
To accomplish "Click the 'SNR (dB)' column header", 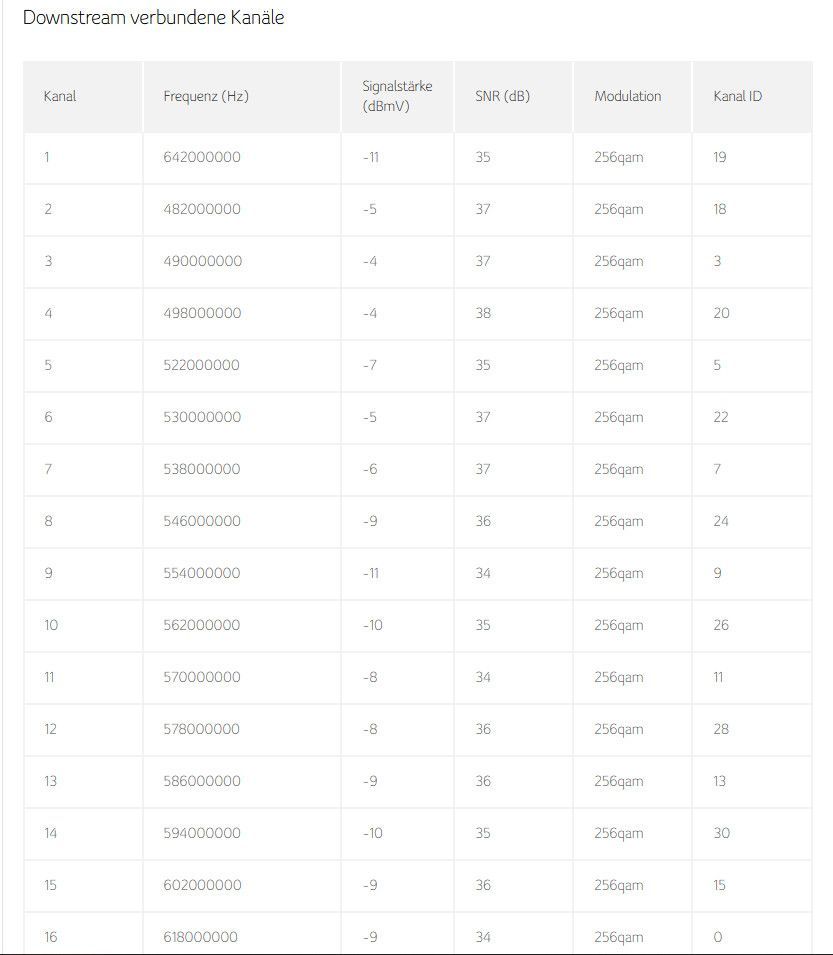I will (502, 96).
